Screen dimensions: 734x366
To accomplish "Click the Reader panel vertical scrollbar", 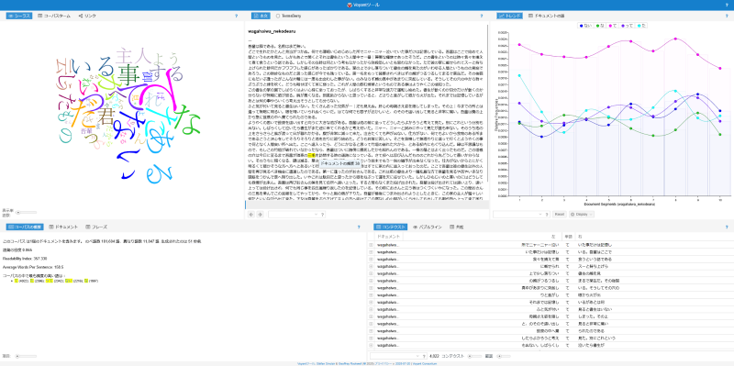I will 487,103.
